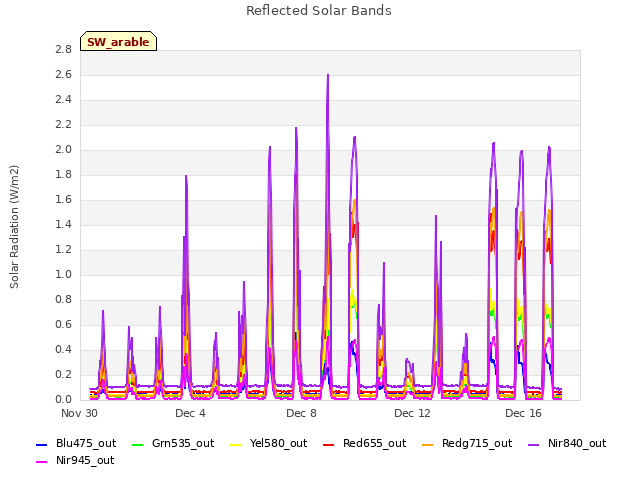Click the Reflected Solar Bands chart title

coord(319,11)
